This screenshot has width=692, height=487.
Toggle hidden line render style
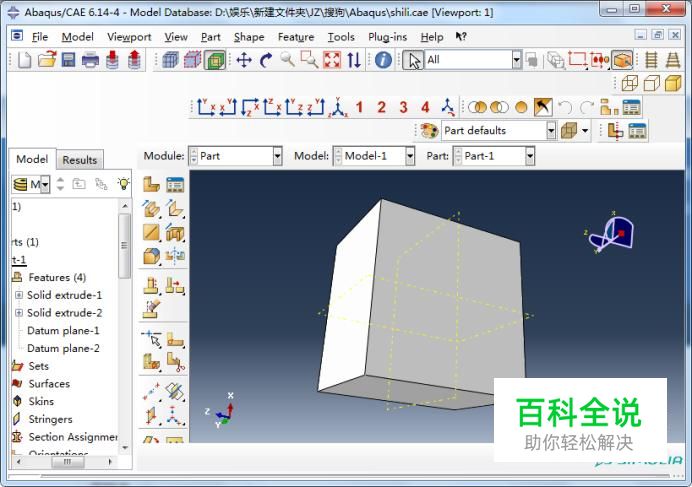click(x=651, y=83)
